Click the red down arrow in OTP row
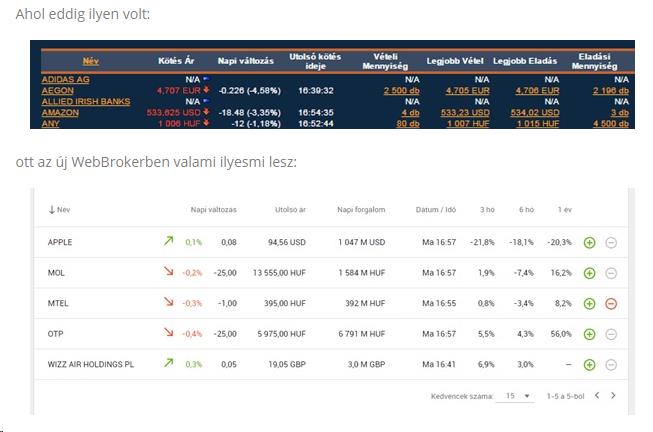Screen dimensions: 653x432 pos(168,332)
